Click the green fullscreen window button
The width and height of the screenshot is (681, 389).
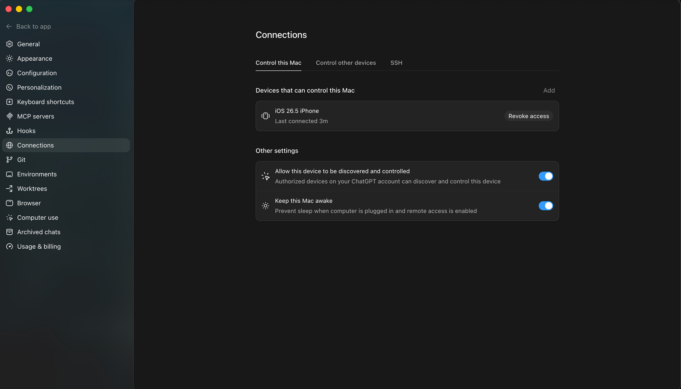pyautogui.click(x=29, y=9)
